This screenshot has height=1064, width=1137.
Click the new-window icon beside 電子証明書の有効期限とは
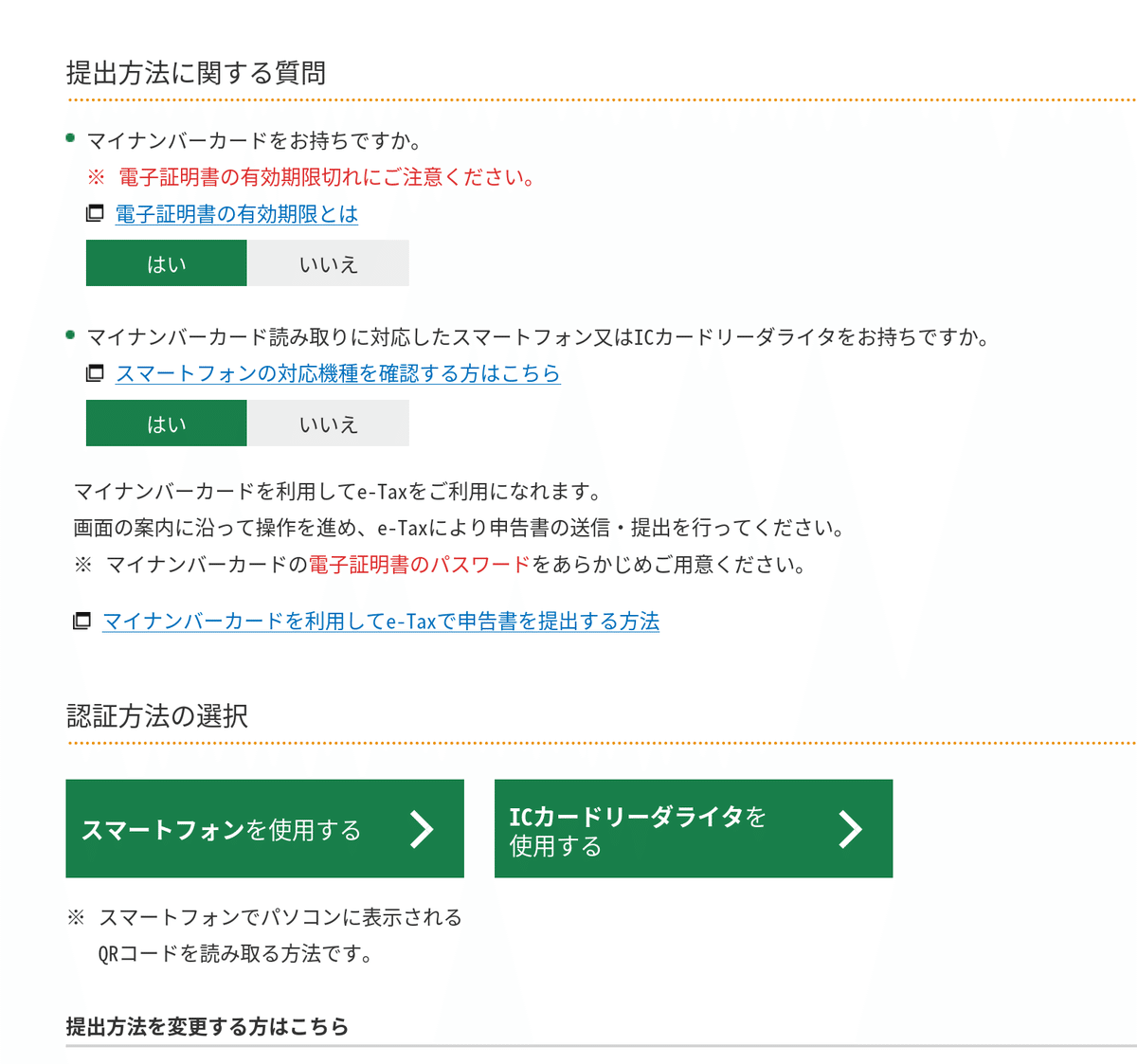pyautogui.click(x=95, y=213)
